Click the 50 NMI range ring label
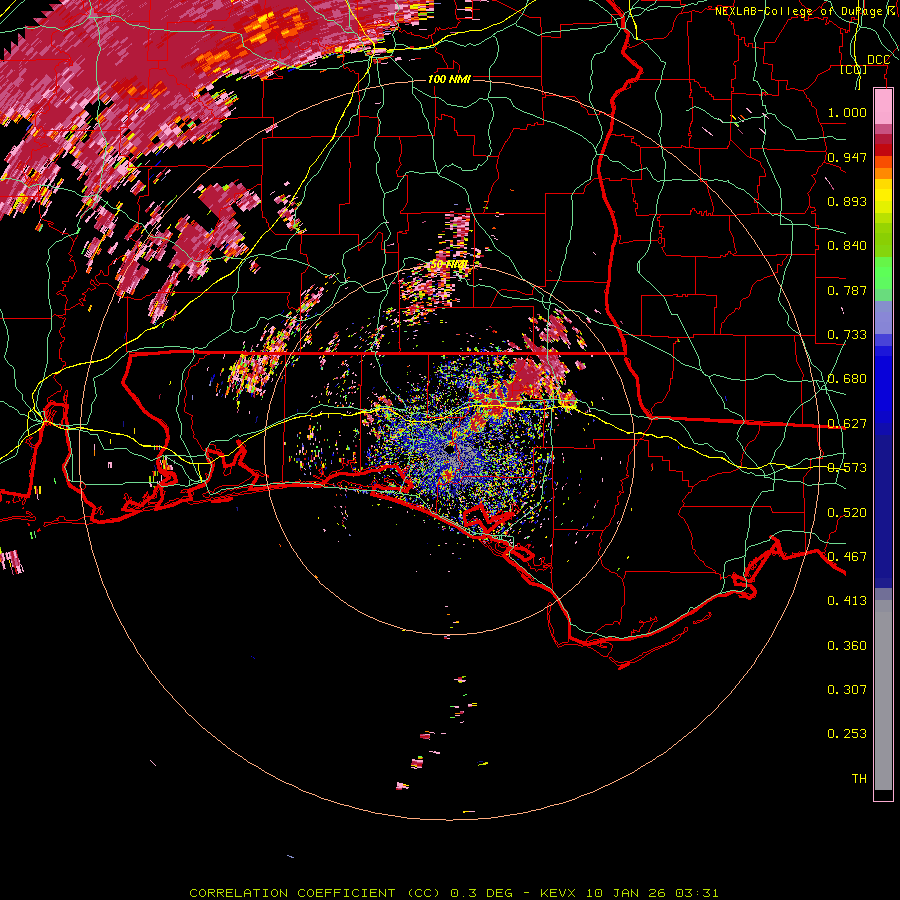This screenshot has height=900, width=900. click(x=449, y=265)
